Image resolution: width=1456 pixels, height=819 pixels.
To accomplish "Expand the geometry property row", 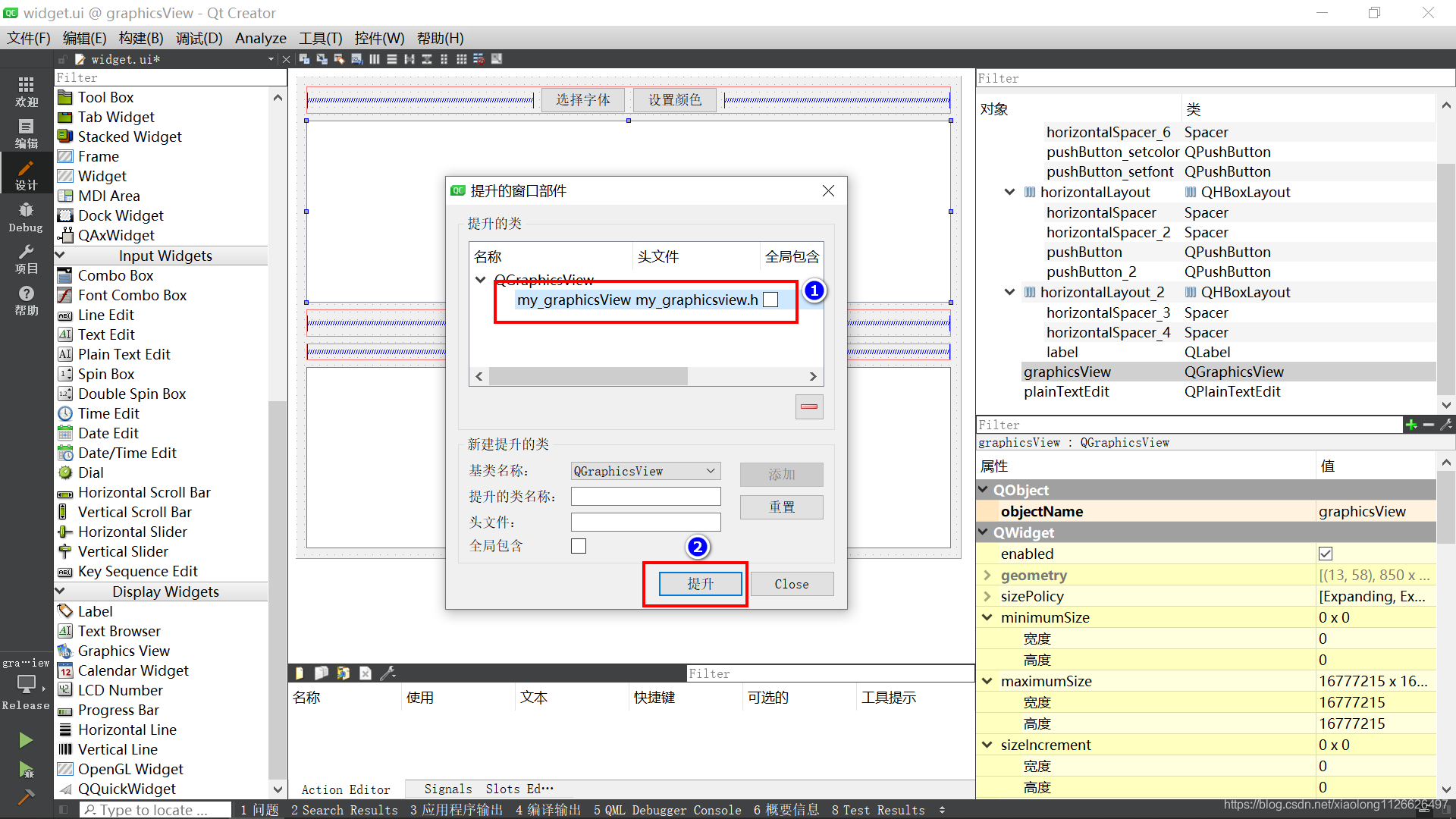I will (987, 575).
